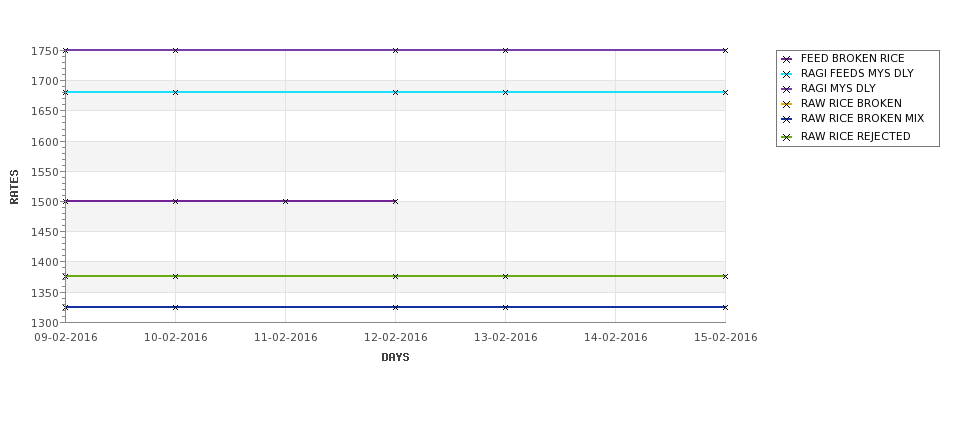Screen dimensions: 975x429
Task: Click the cyan line point on 13-02-2016
Action: (506, 93)
